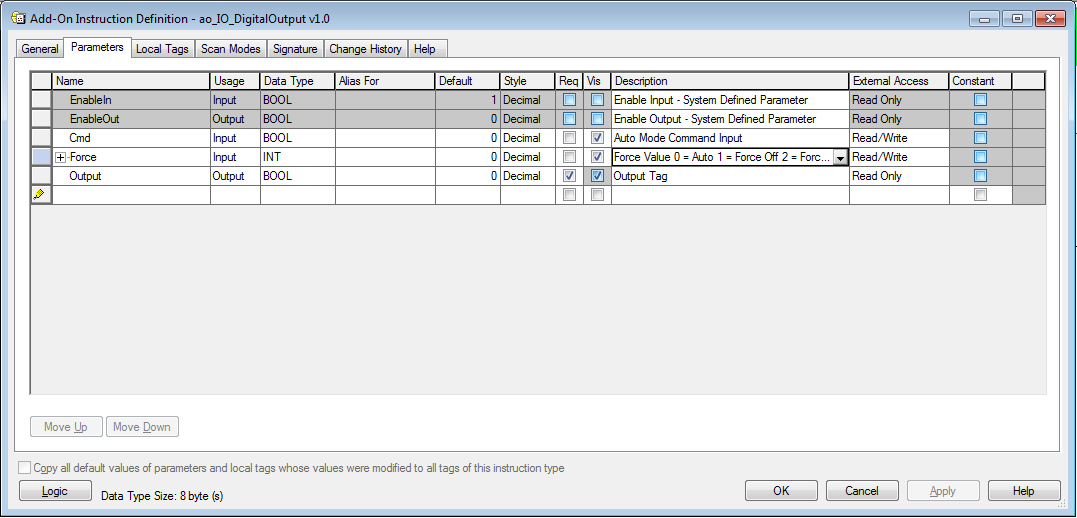The height and width of the screenshot is (518, 1077).
Task: Toggle Req checkbox for EnableIn
Action: (569, 100)
